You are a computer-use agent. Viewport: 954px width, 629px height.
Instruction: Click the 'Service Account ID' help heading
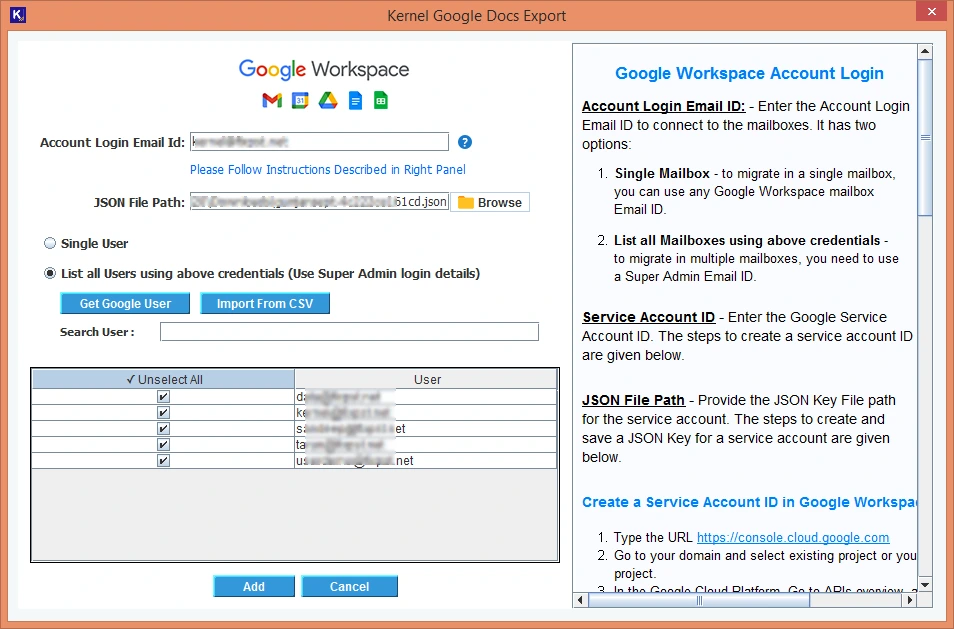pos(649,317)
